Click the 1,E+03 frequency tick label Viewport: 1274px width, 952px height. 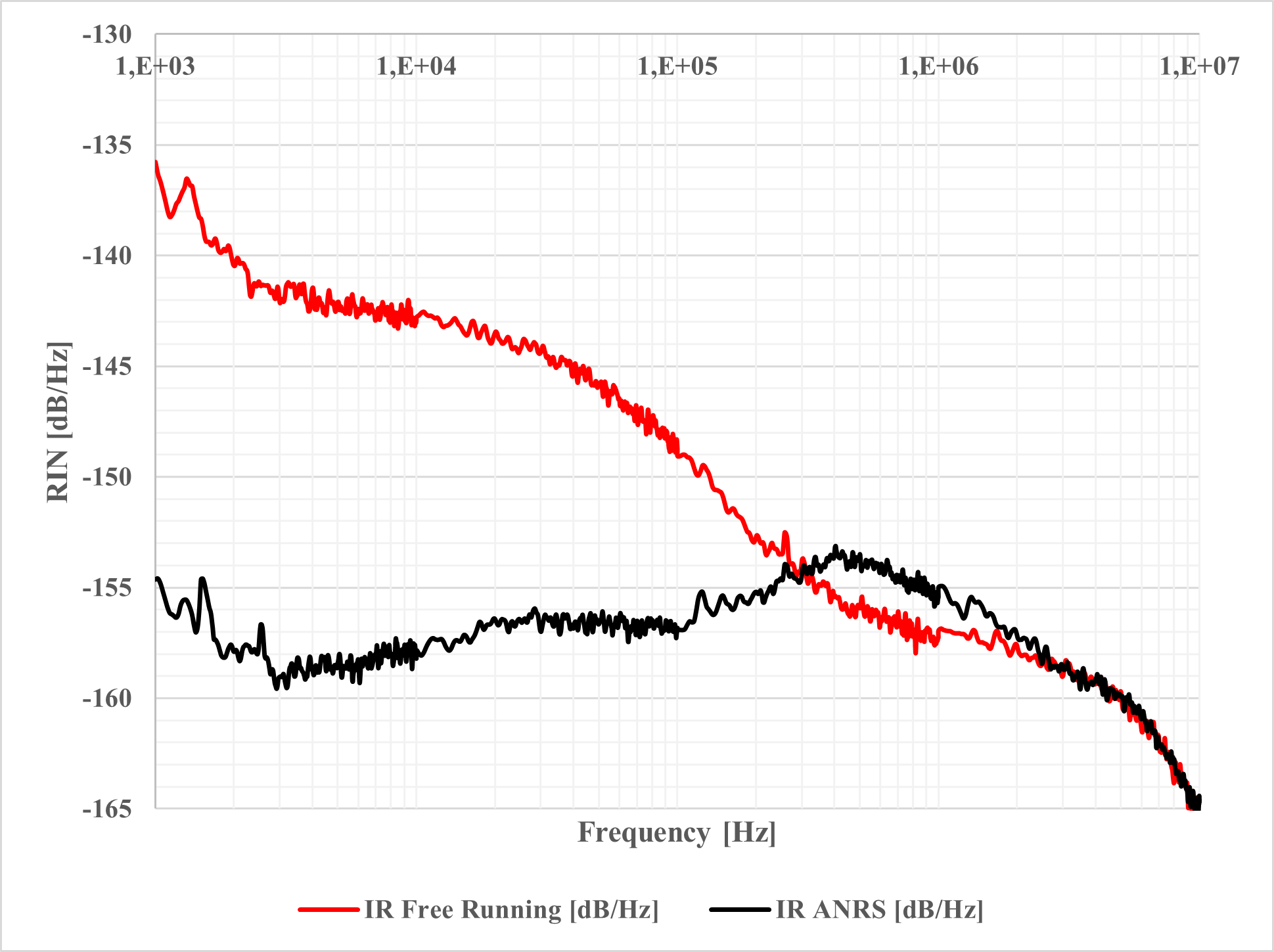pyautogui.click(x=156, y=66)
